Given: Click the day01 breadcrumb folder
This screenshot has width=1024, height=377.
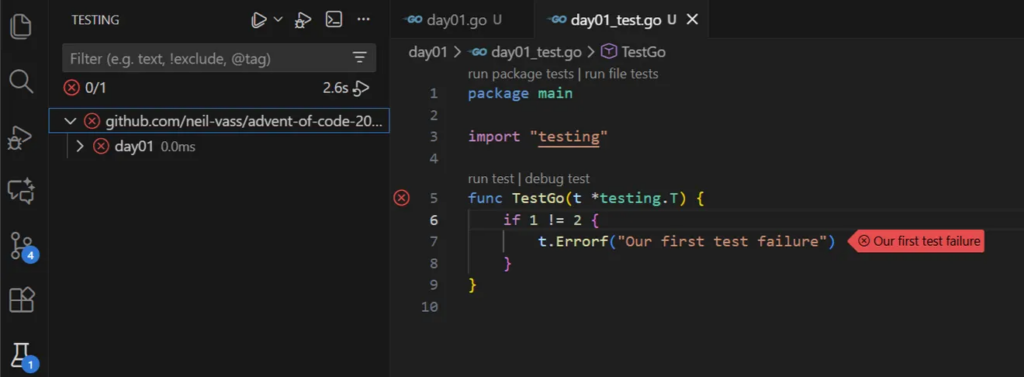Looking at the screenshot, I should point(427,52).
